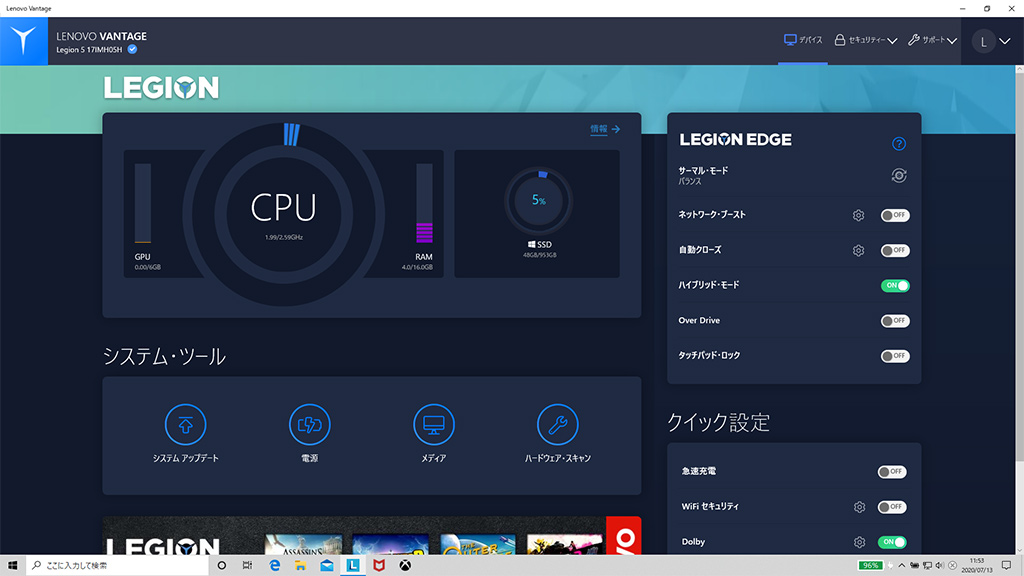Click the SSD 5% usage ring

pyautogui.click(x=539, y=201)
